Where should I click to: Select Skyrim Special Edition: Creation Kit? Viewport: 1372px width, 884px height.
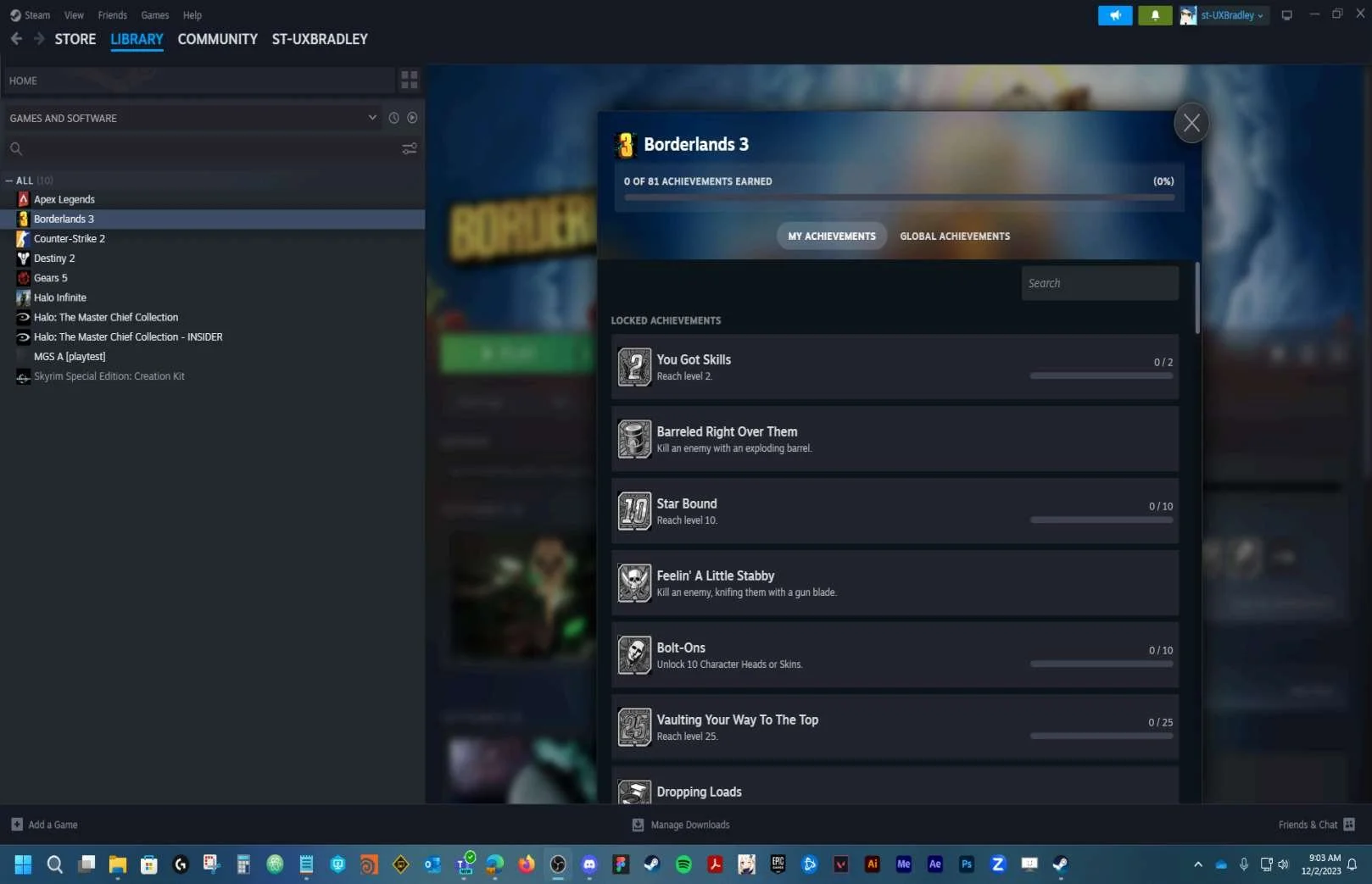tap(214, 376)
